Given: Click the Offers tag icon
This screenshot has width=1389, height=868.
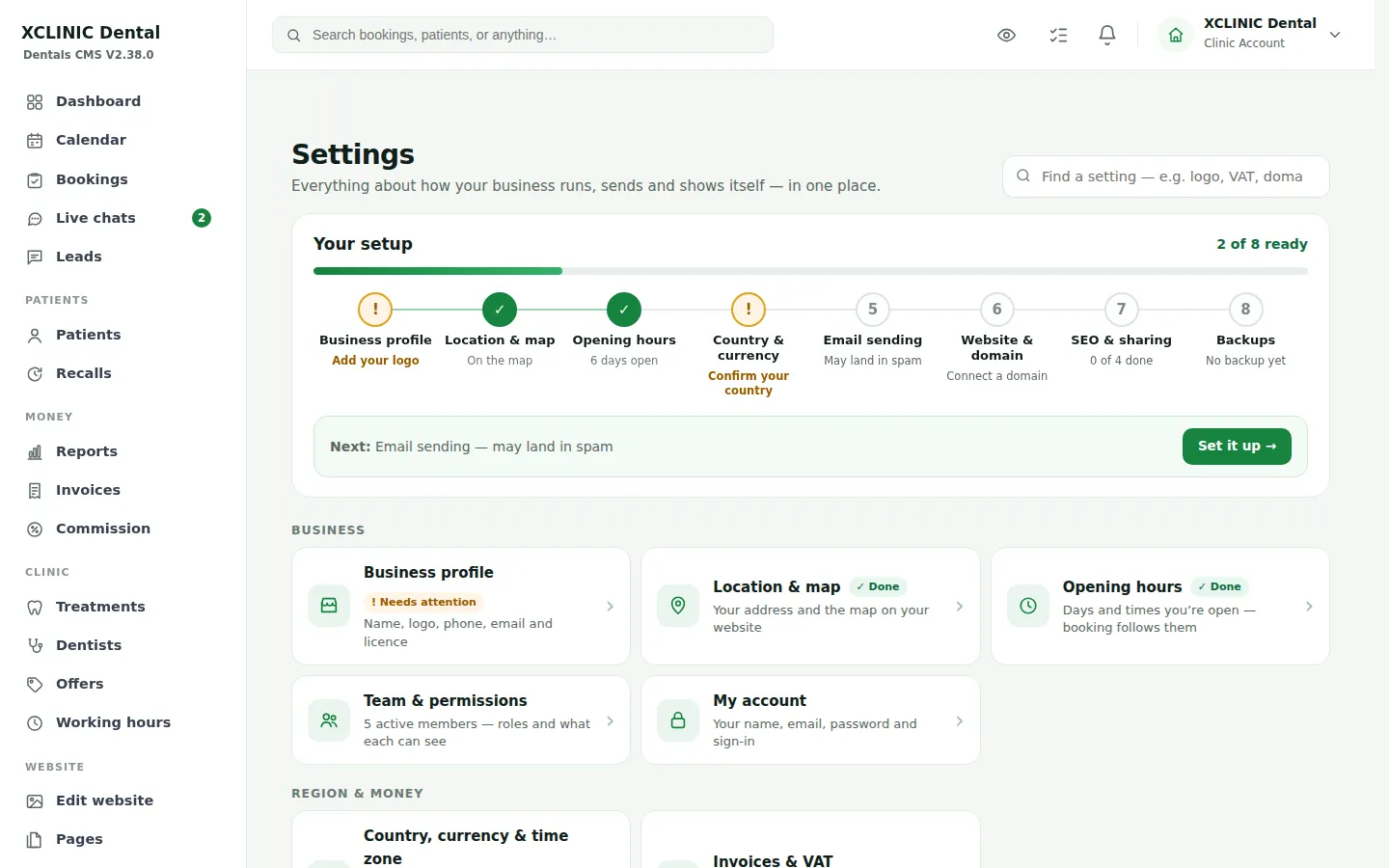Looking at the screenshot, I should [35, 685].
